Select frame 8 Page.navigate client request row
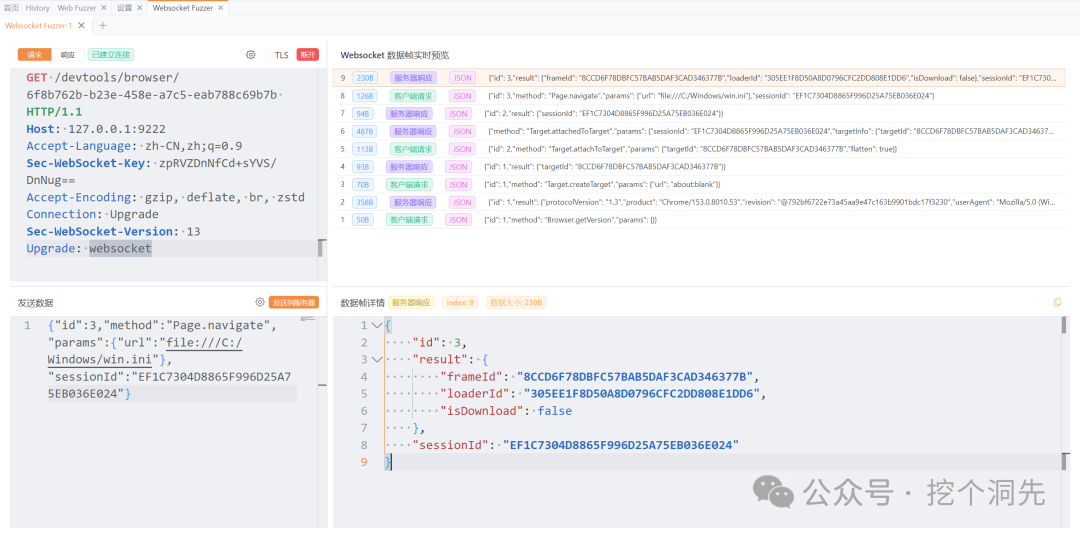The height and width of the screenshot is (536, 1080). point(698,96)
